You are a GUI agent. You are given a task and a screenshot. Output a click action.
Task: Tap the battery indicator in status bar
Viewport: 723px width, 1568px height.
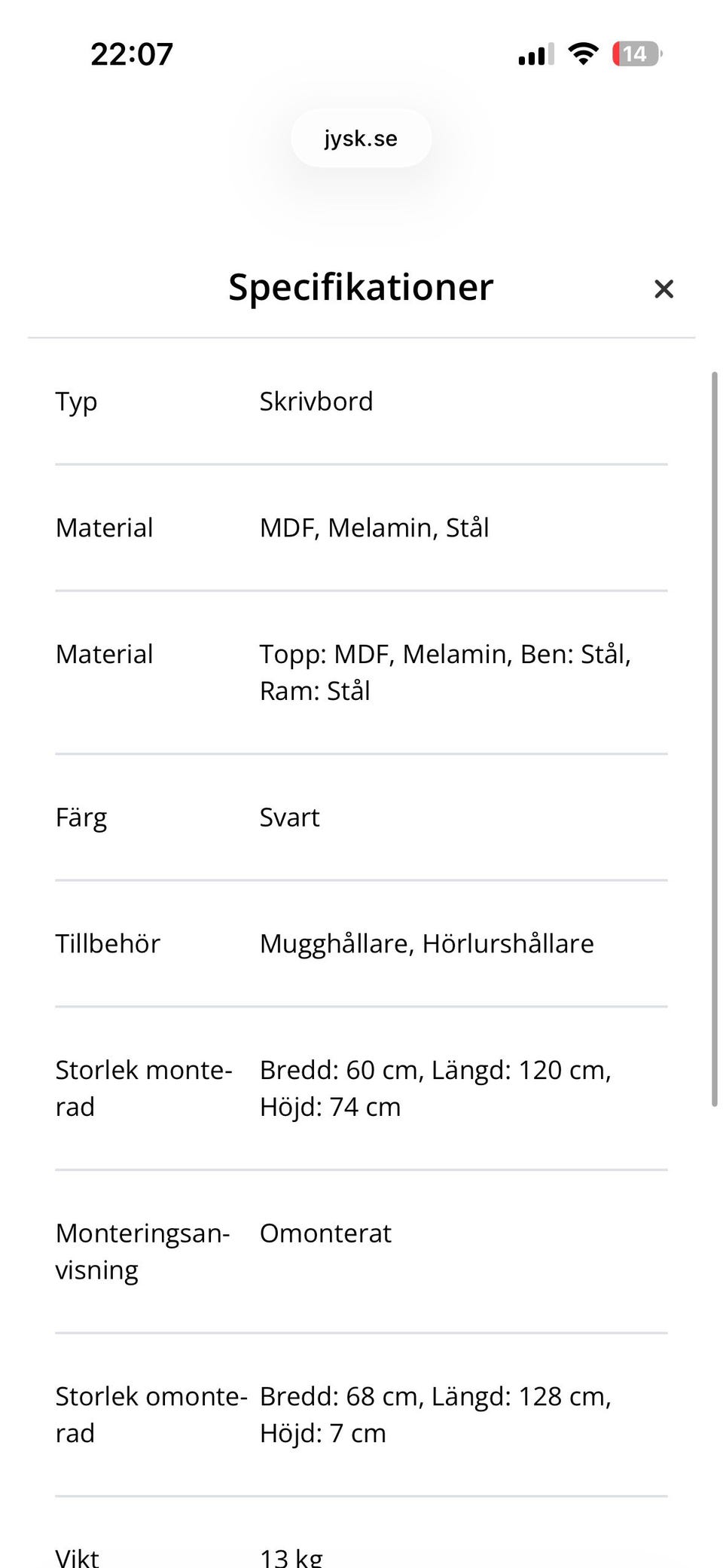637,53
